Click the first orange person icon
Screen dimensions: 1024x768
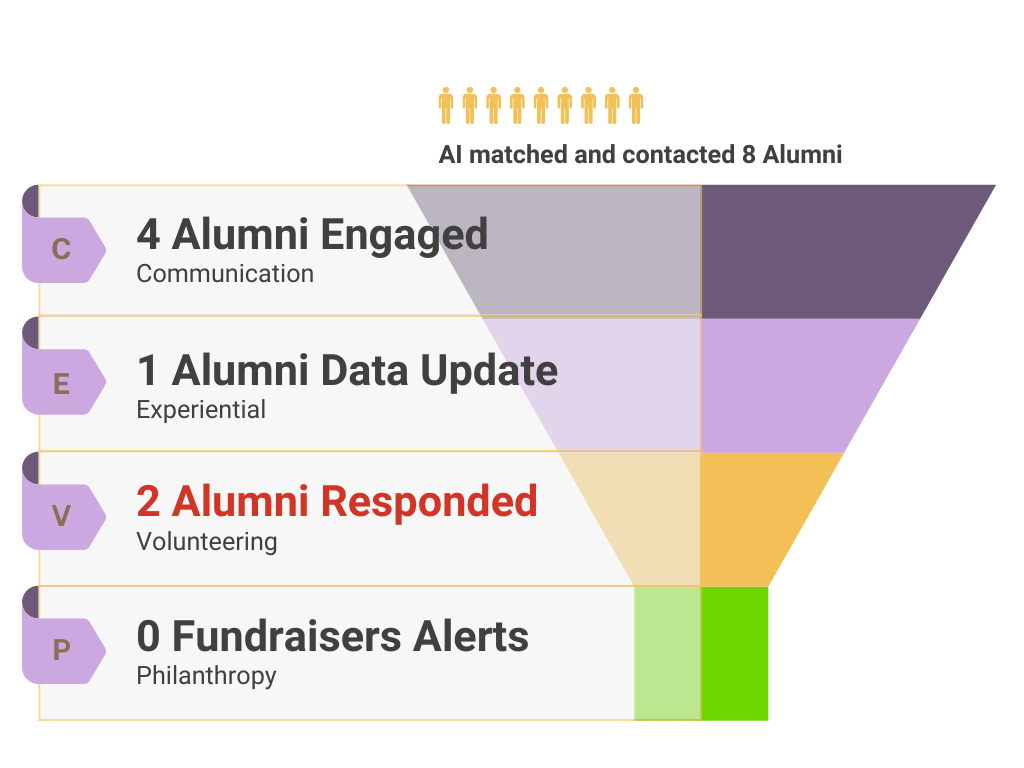[x=446, y=105]
